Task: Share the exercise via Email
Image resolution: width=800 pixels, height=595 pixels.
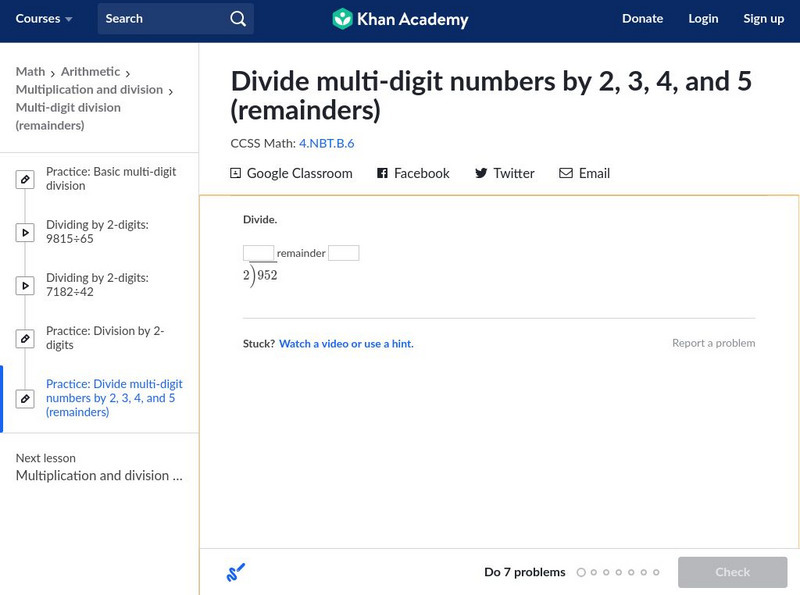Action: pyautogui.click(x=585, y=173)
